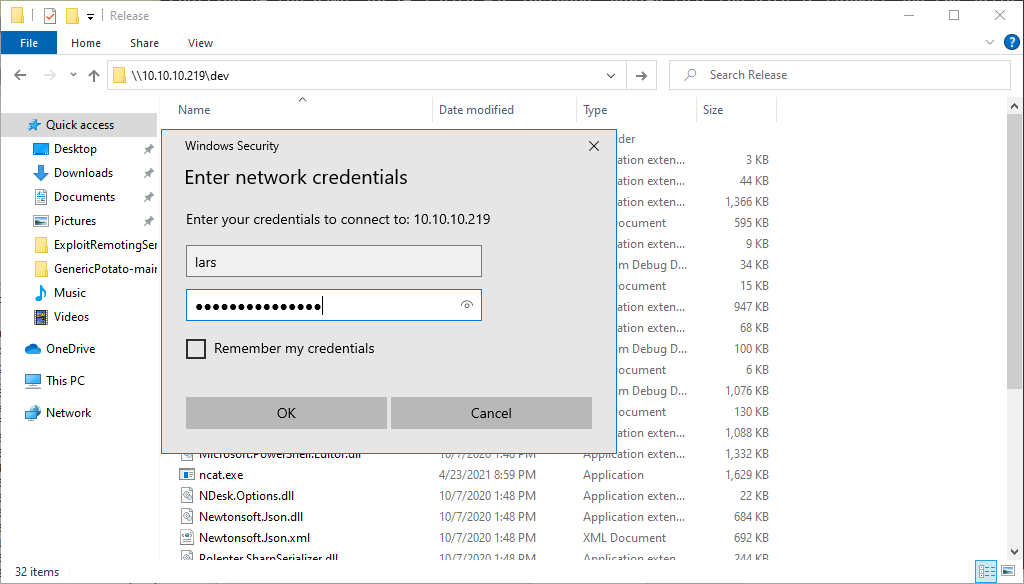Expand the address bar history dropdown

pos(611,76)
